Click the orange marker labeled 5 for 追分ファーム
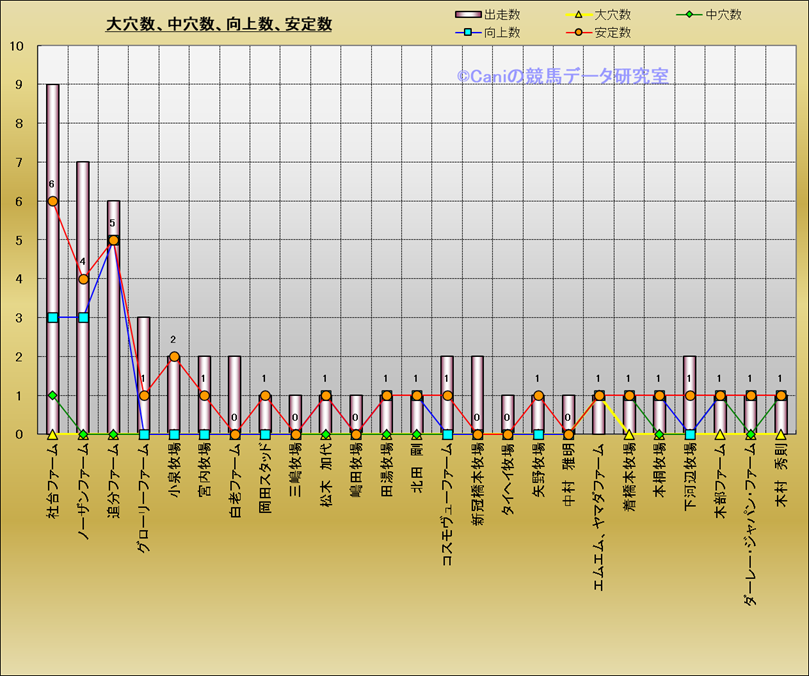 coord(113,240)
